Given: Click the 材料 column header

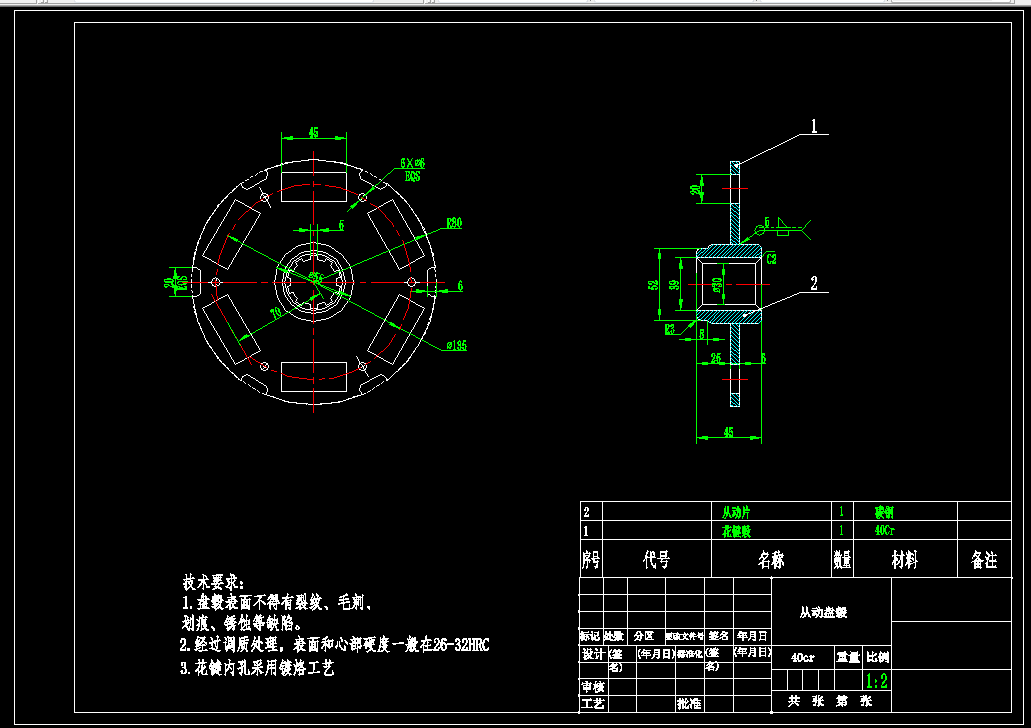Looking at the screenshot, I should pyautogui.click(x=905, y=560).
